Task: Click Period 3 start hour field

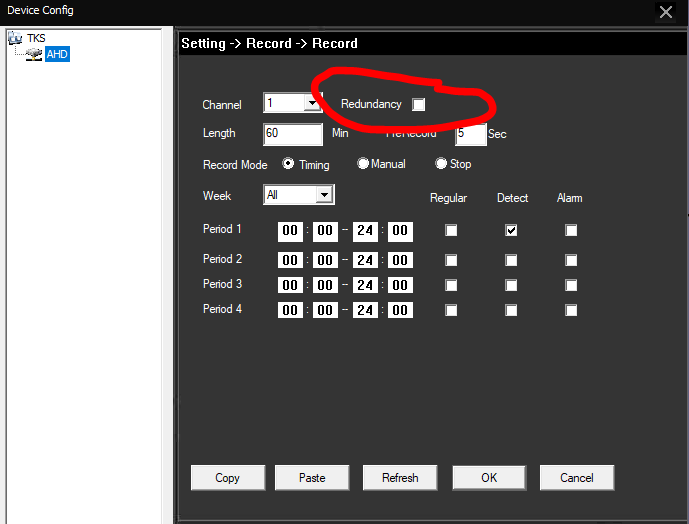Action: click(290, 285)
